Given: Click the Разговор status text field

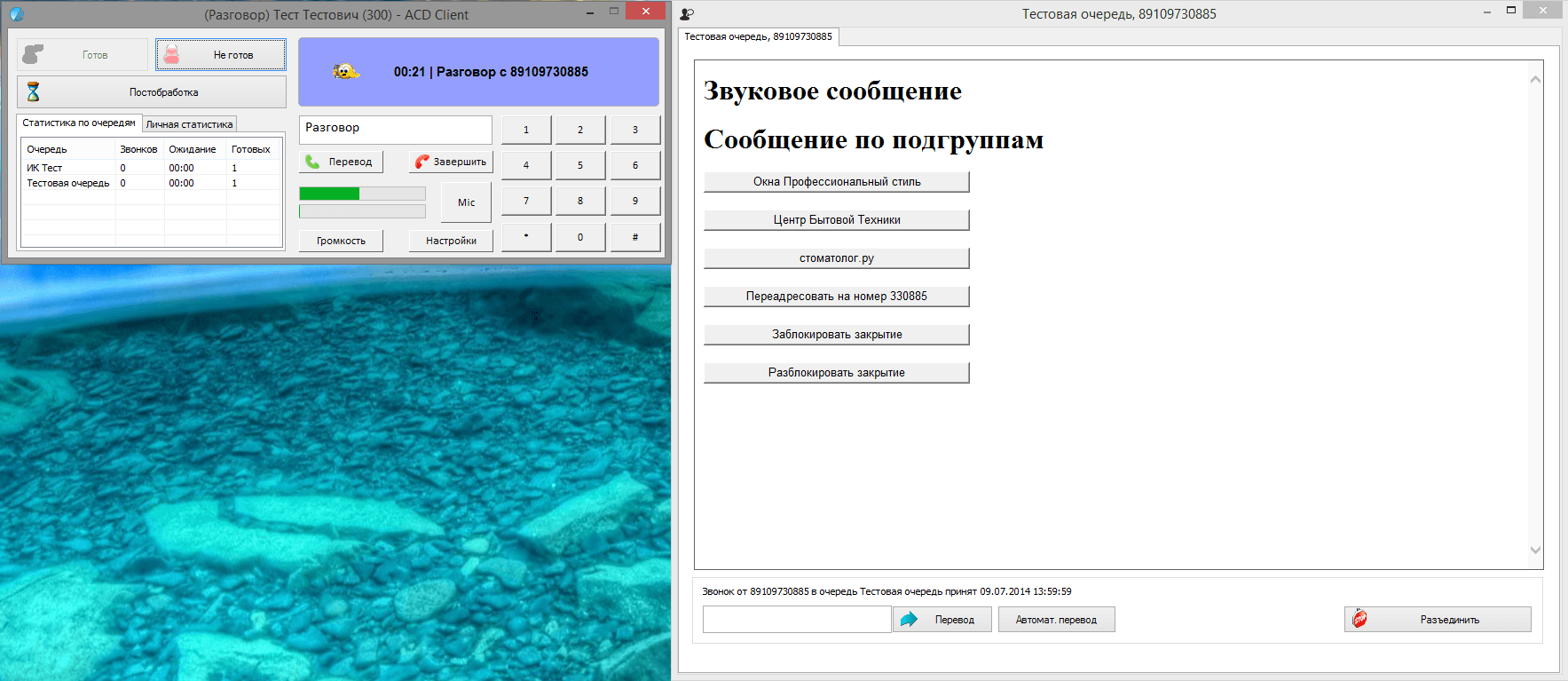Looking at the screenshot, I should coord(396,130).
